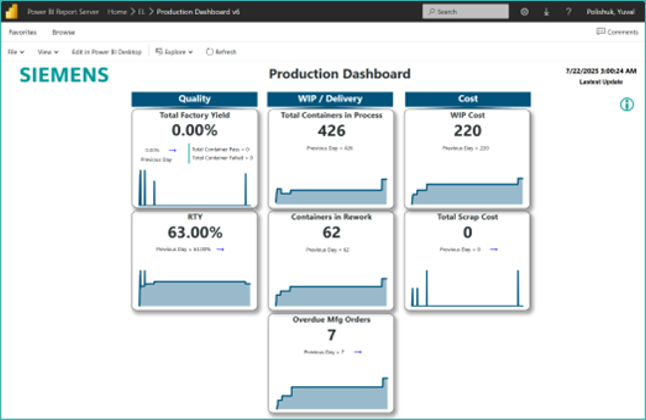Select the Total Factory Yield card
The width and height of the screenshot is (646, 420).
coord(195,157)
